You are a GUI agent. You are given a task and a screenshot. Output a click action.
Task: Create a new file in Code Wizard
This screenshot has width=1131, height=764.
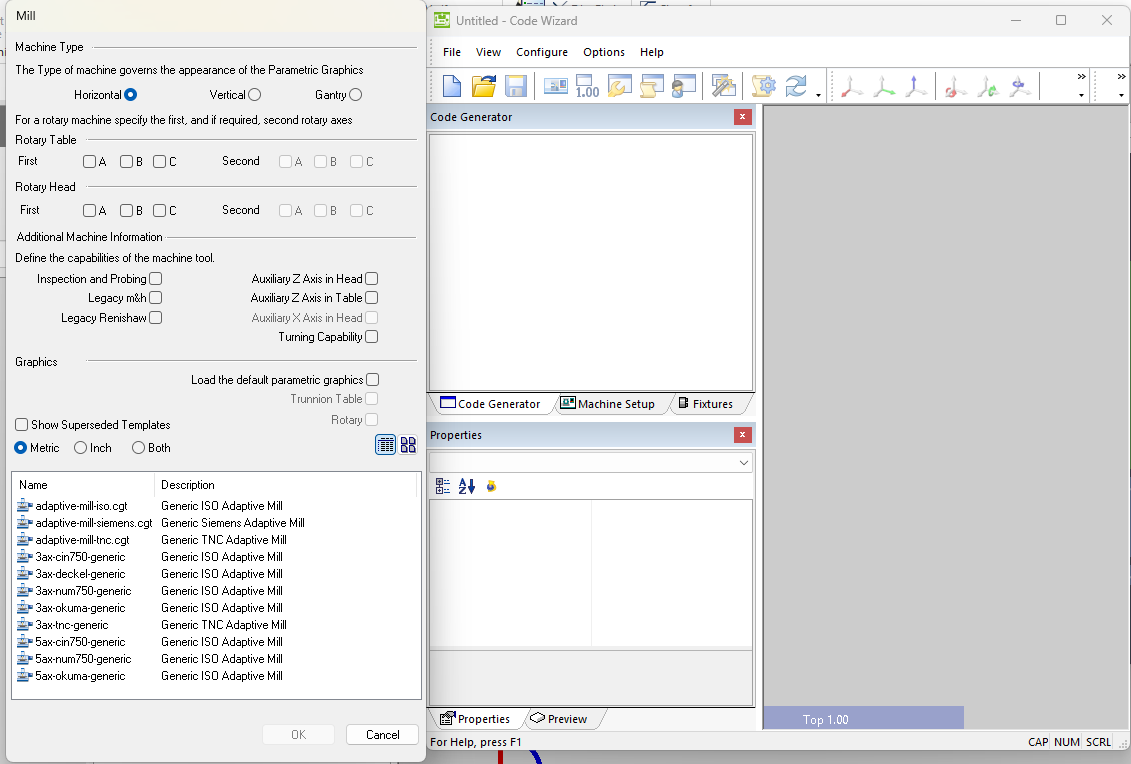[x=451, y=86]
